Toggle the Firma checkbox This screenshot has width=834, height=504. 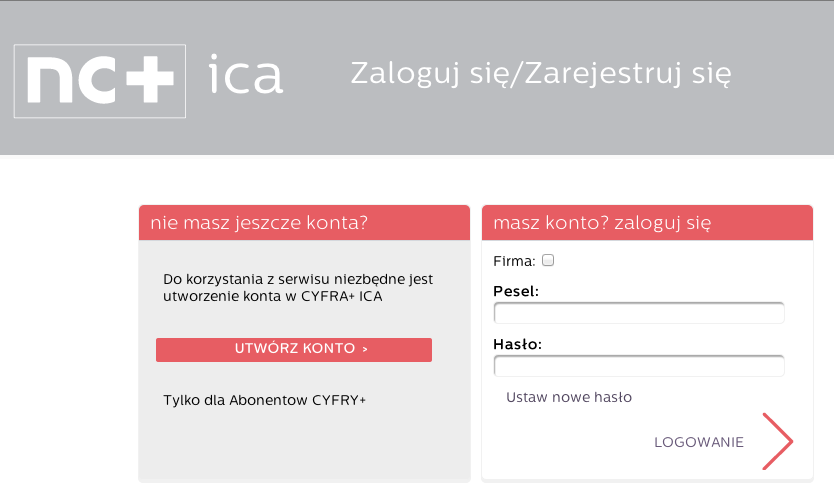(548, 260)
